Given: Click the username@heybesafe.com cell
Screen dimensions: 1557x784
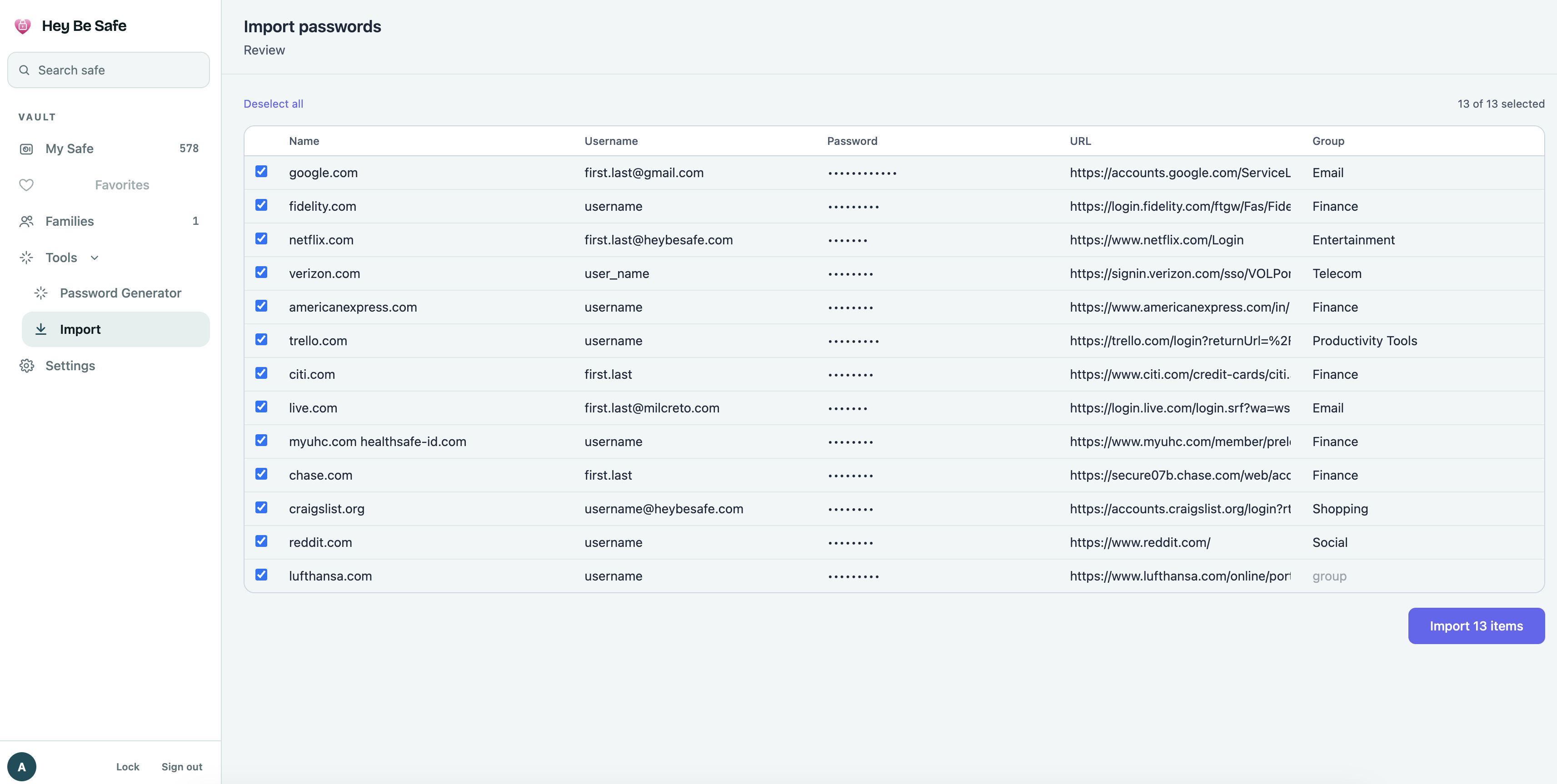Looking at the screenshot, I should 664,509.
